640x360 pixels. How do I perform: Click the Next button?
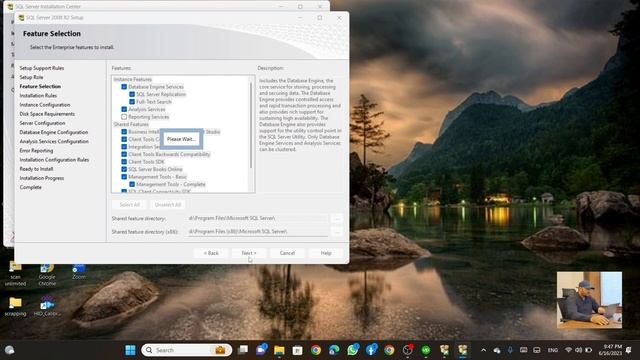point(249,253)
